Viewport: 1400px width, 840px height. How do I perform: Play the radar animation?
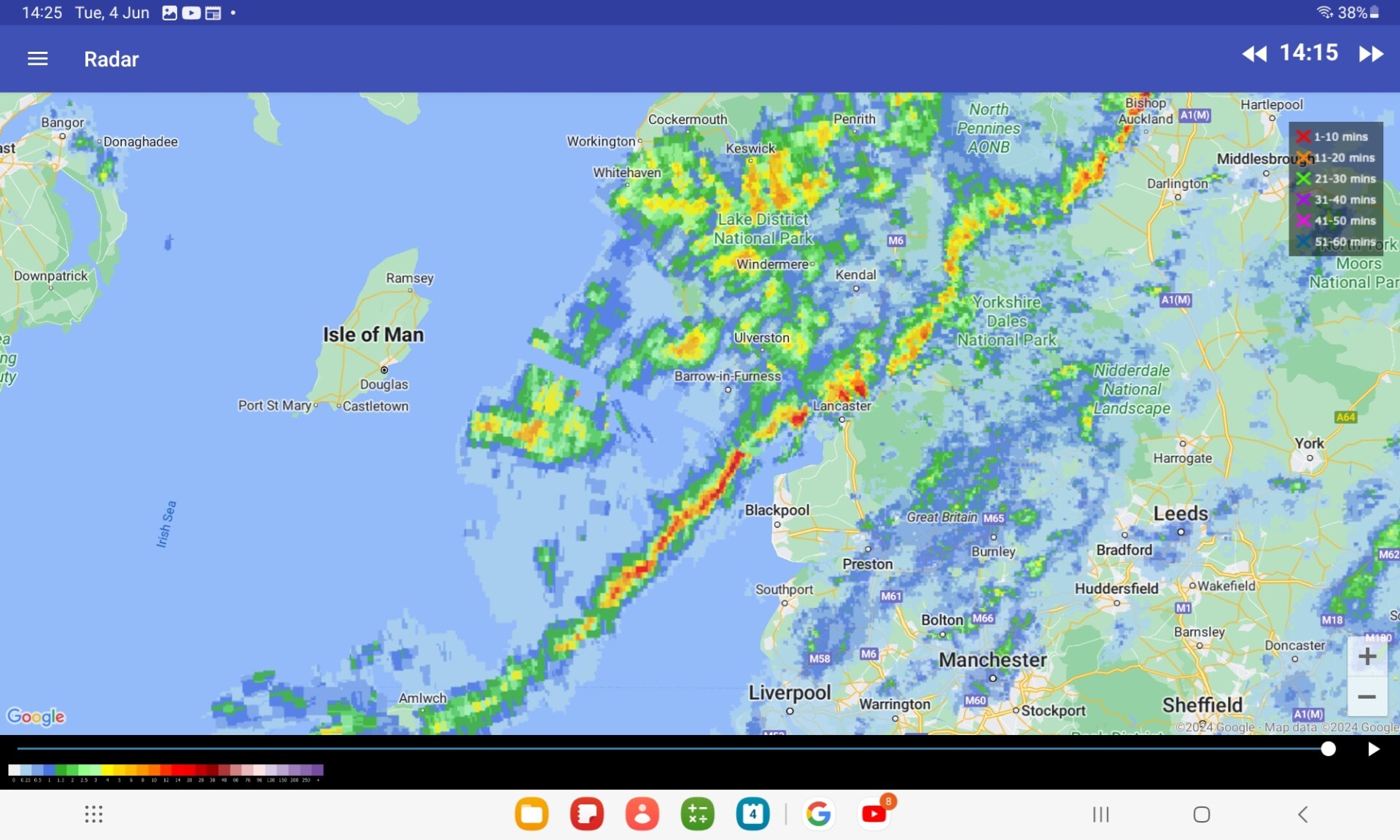tap(1373, 749)
